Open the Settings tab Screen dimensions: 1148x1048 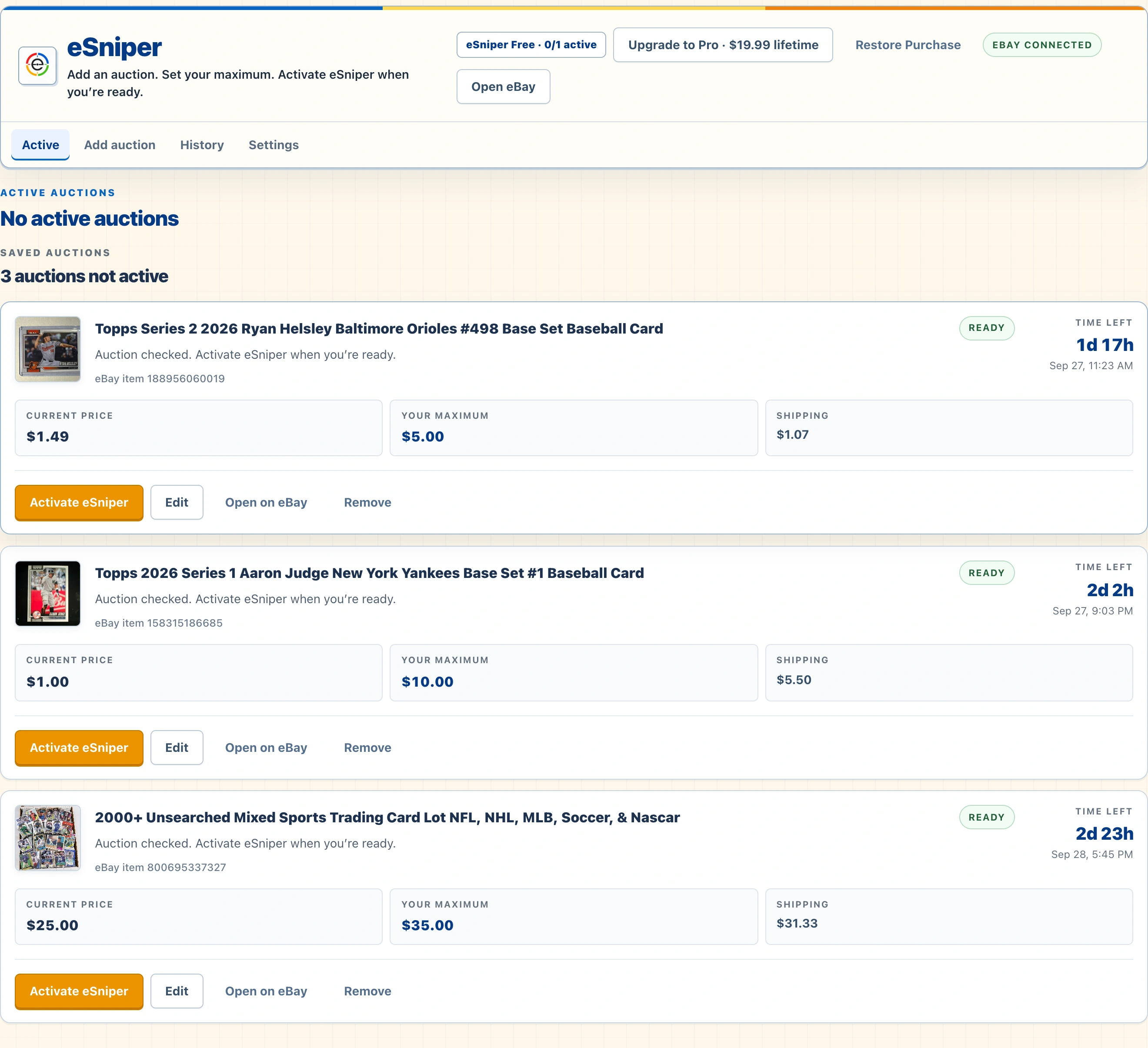[x=274, y=145]
